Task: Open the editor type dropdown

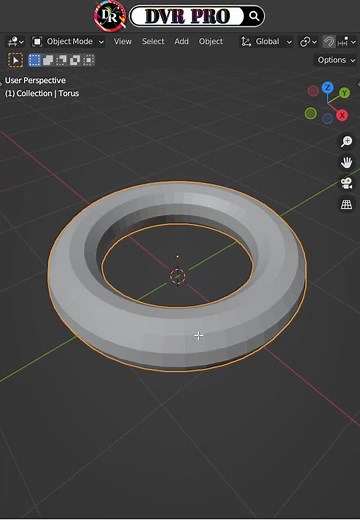Action: pos(16,42)
